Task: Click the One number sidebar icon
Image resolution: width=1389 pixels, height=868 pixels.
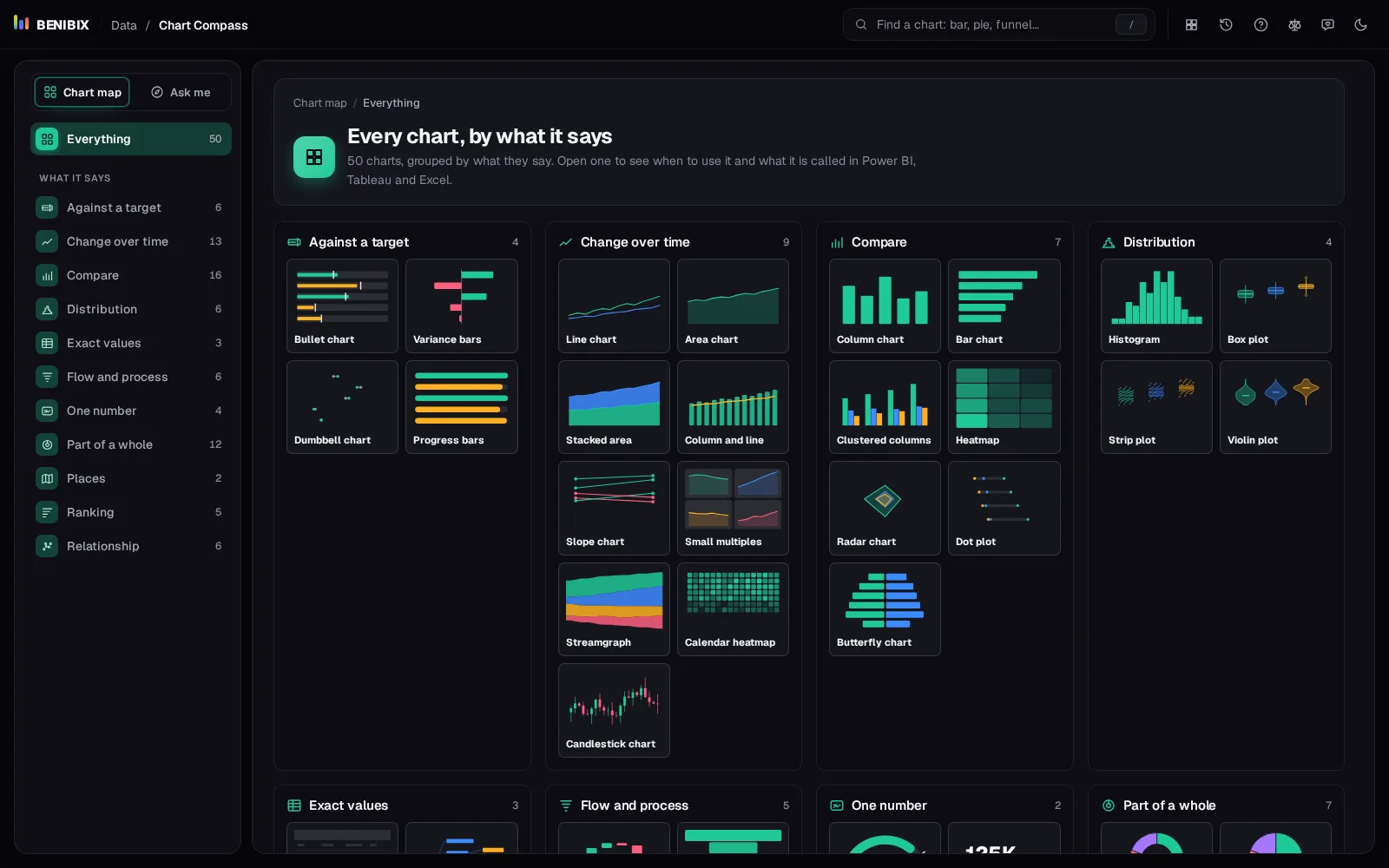Action: point(47,411)
